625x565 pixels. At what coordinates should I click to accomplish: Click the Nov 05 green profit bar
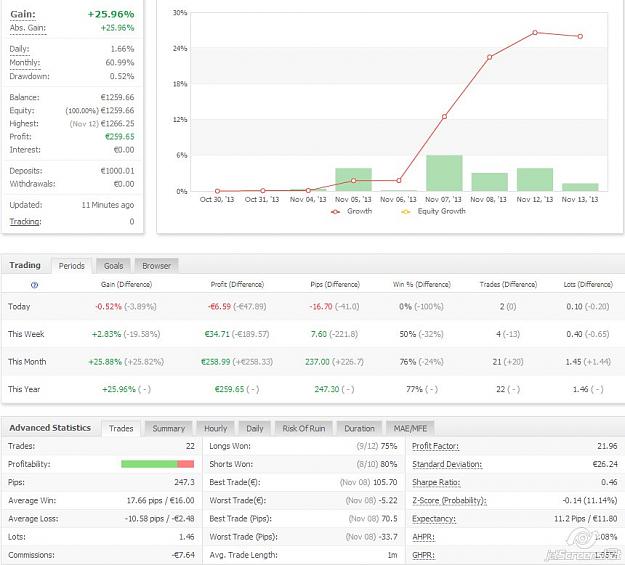tap(354, 179)
